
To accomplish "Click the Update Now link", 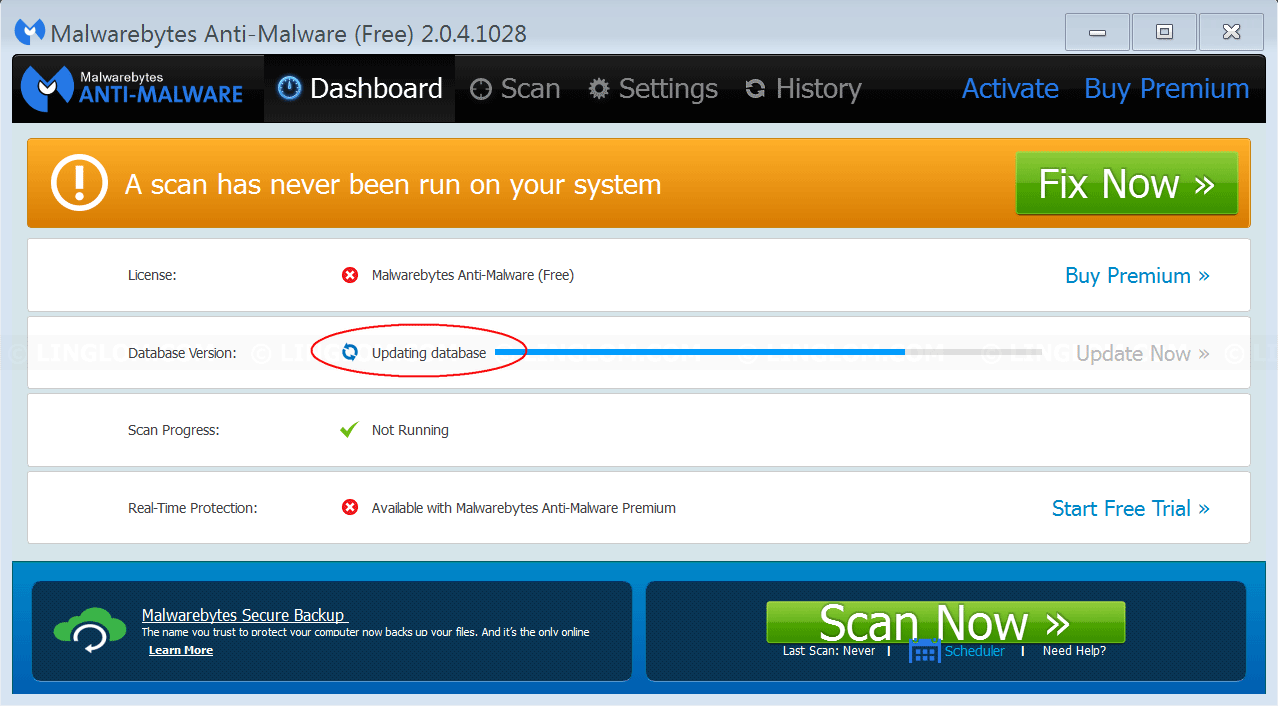I will pyautogui.click(x=1142, y=353).
